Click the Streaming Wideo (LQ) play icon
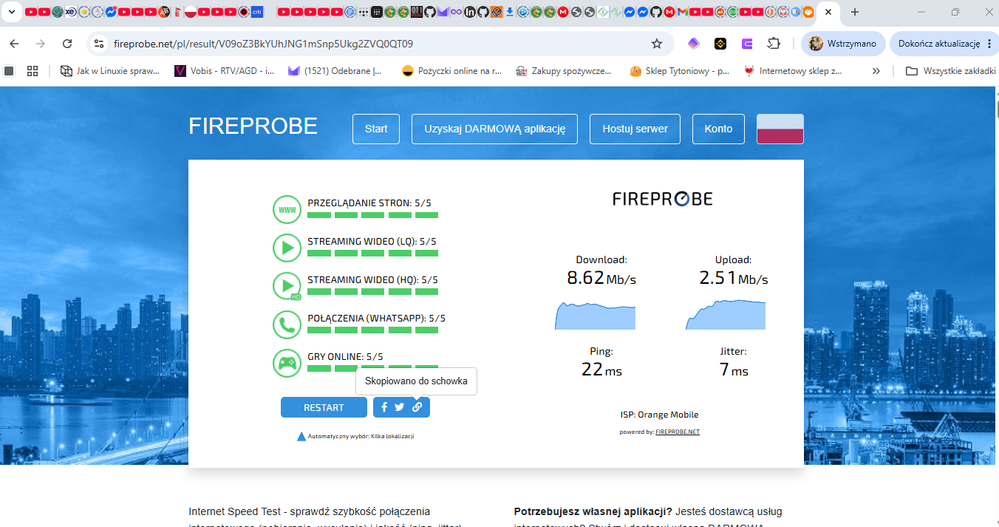This screenshot has width=999, height=527. coord(287,248)
